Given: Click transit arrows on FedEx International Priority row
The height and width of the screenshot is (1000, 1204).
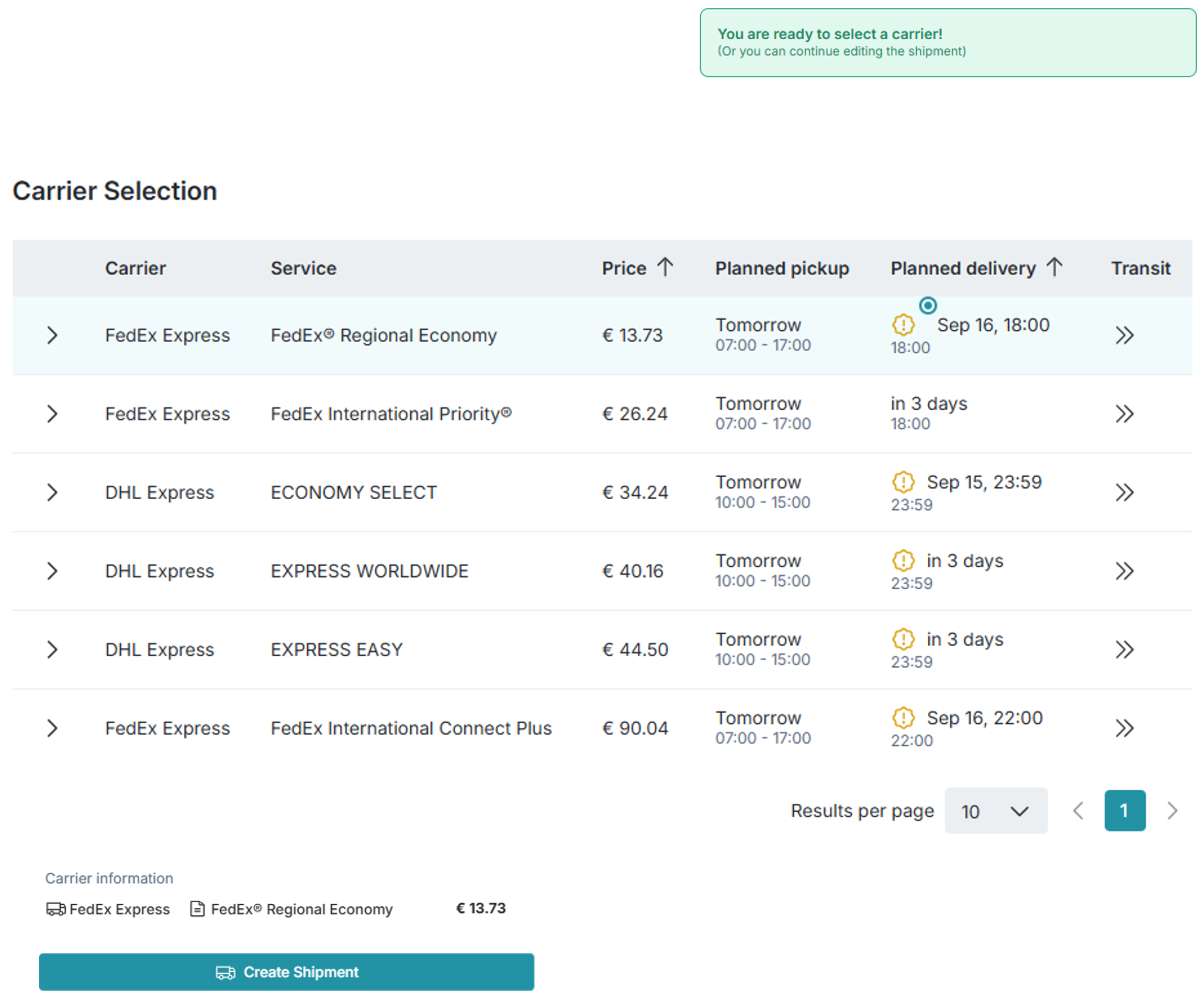Looking at the screenshot, I should 1124,414.
